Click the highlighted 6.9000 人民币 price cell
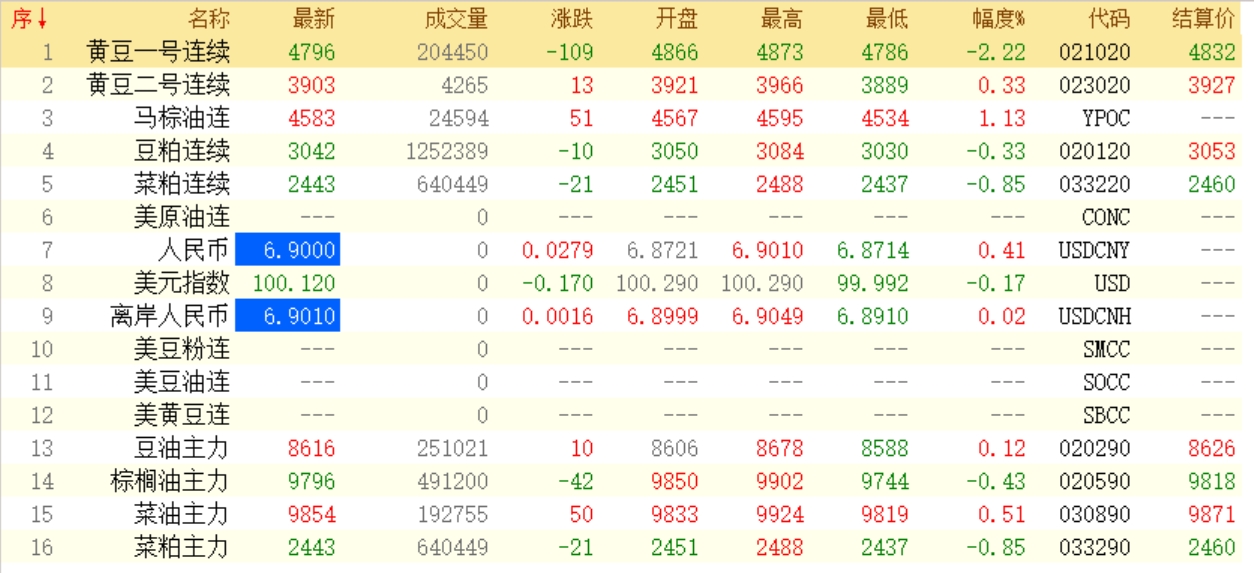Screen dimensions: 1254x573 [287, 250]
